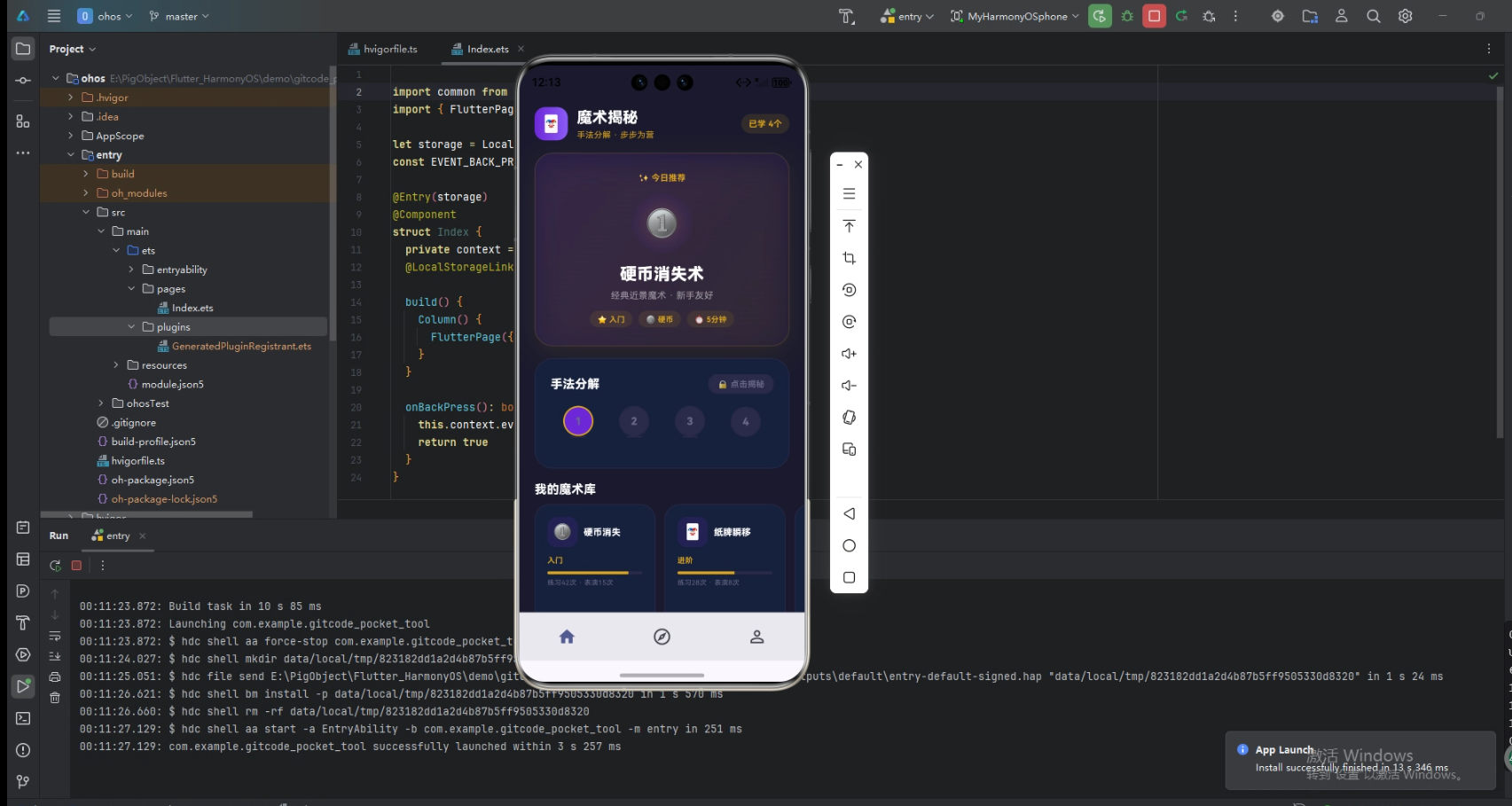Click the emulator screenshot crop icon
The image size is (1512, 806).
click(849, 258)
